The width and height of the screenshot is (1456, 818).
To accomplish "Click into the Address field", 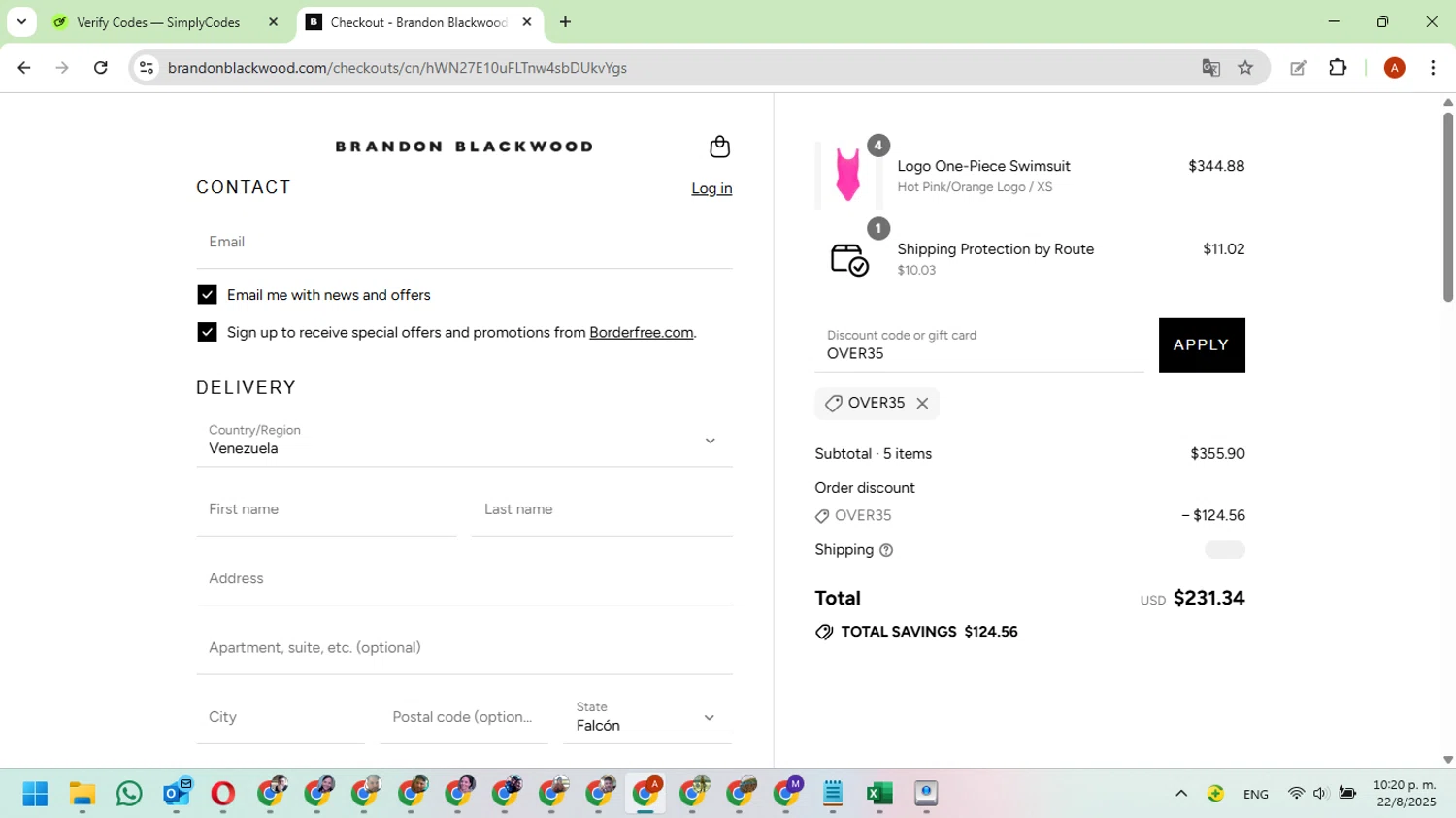I will [464, 578].
